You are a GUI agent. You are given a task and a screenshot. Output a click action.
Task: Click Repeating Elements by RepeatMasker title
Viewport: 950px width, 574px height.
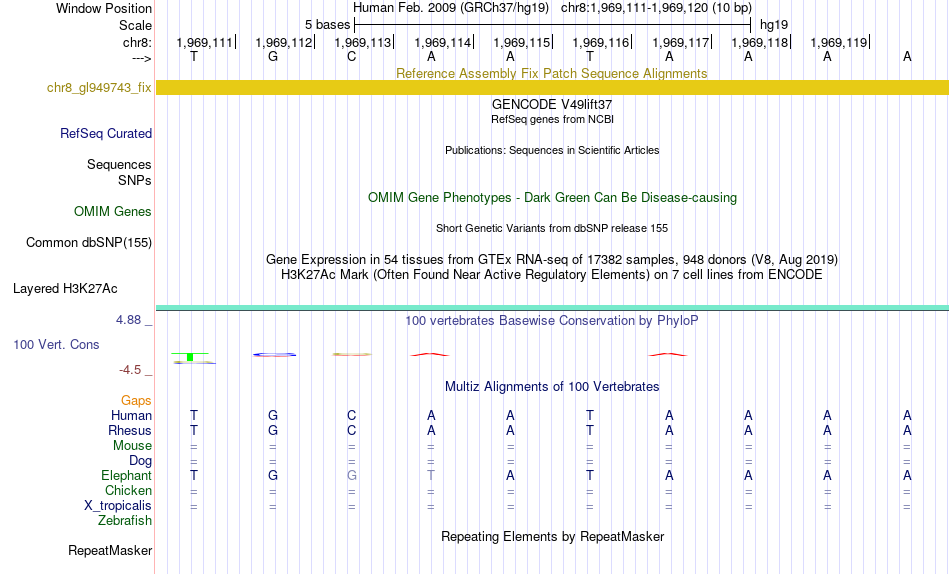[x=553, y=536]
